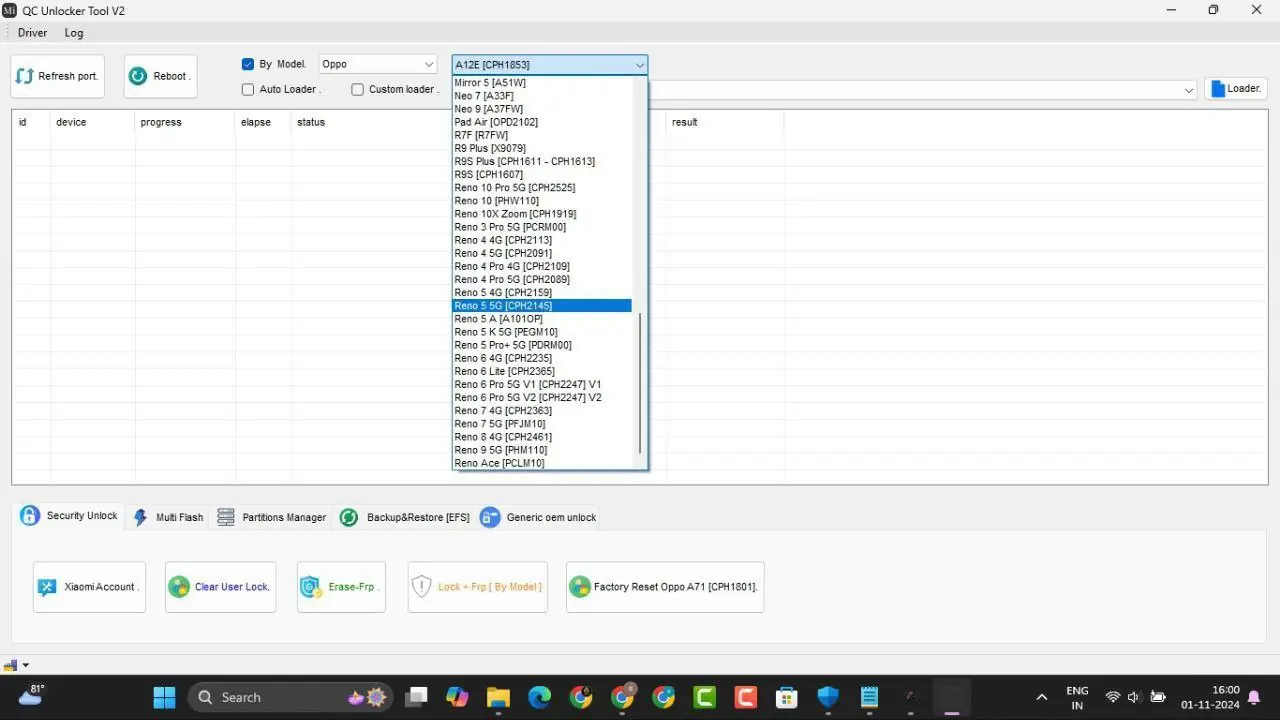The height and width of the screenshot is (720, 1280).
Task: Switch to the Generic oem unlock tab
Action: (x=539, y=517)
